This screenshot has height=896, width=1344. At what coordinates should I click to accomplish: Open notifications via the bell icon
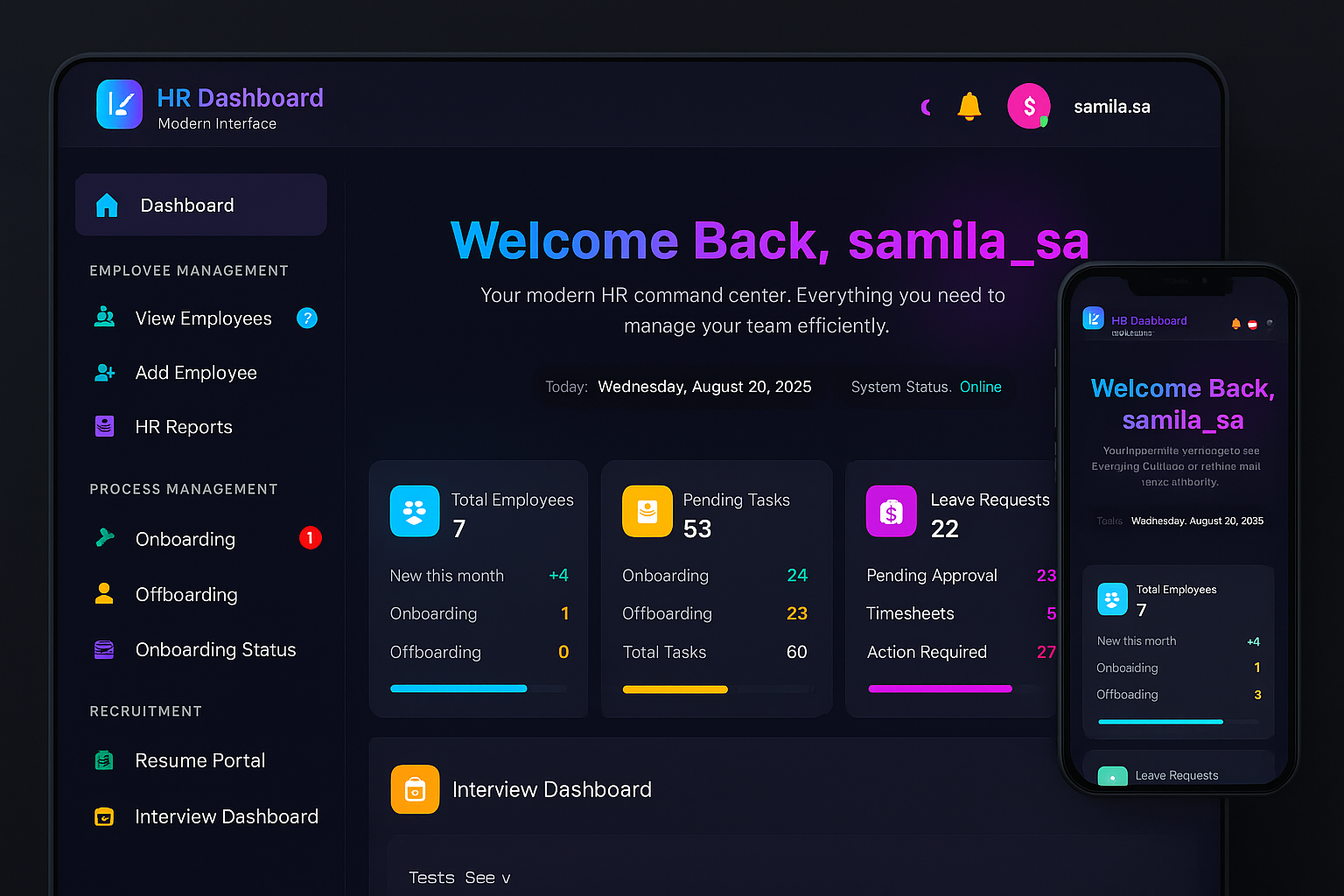(x=969, y=106)
